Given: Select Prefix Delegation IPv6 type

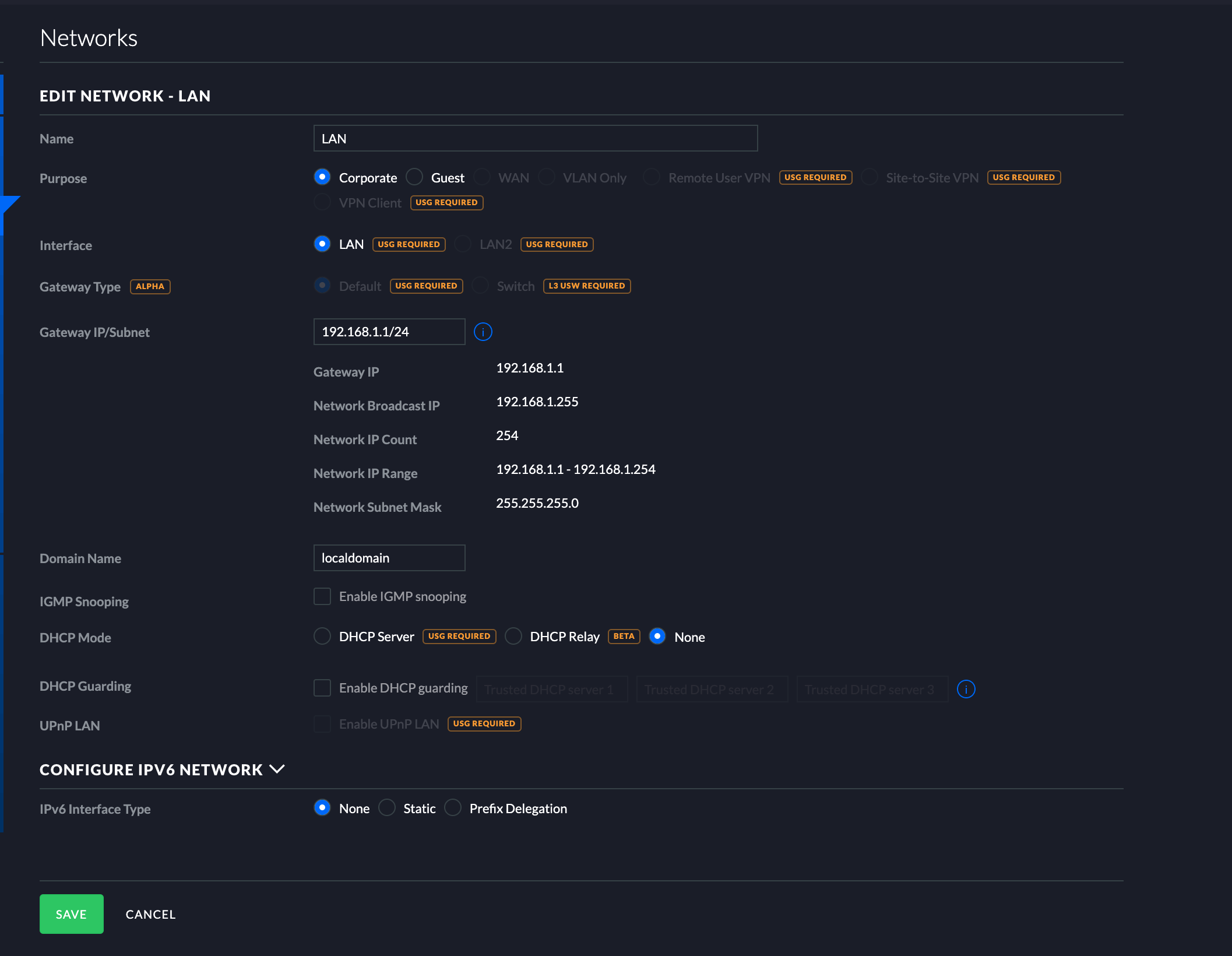Looking at the screenshot, I should (x=453, y=808).
